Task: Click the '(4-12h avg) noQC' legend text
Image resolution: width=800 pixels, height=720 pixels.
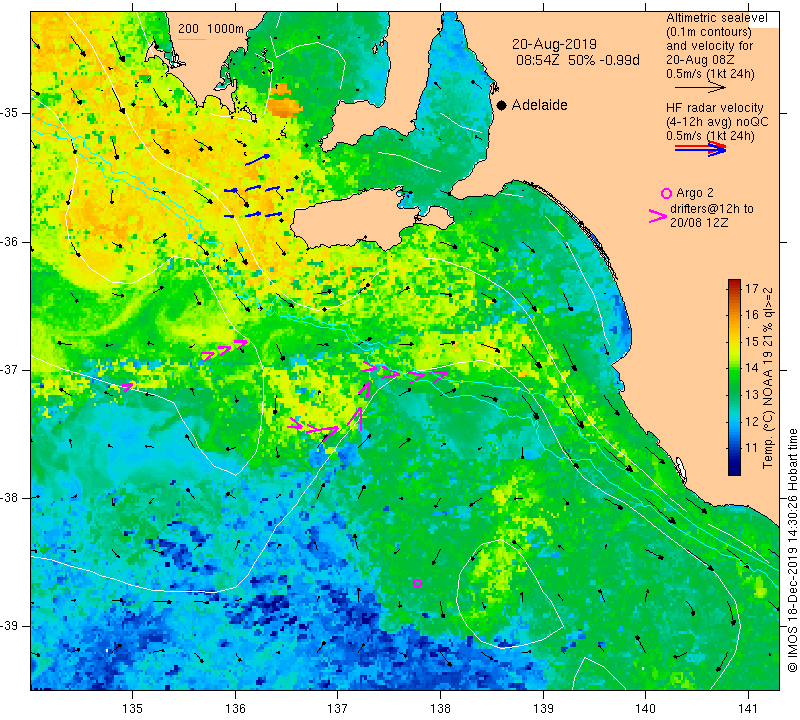Action: pyautogui.click(x=717, y=122)
